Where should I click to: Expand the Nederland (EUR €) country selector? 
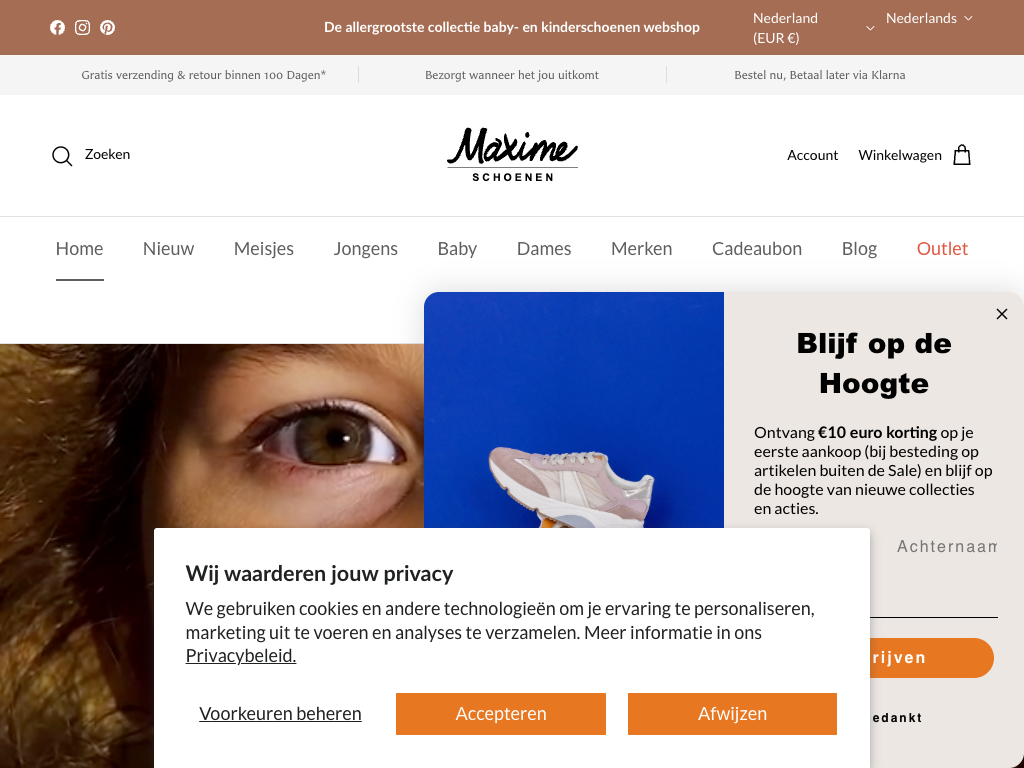pos(813,28)
